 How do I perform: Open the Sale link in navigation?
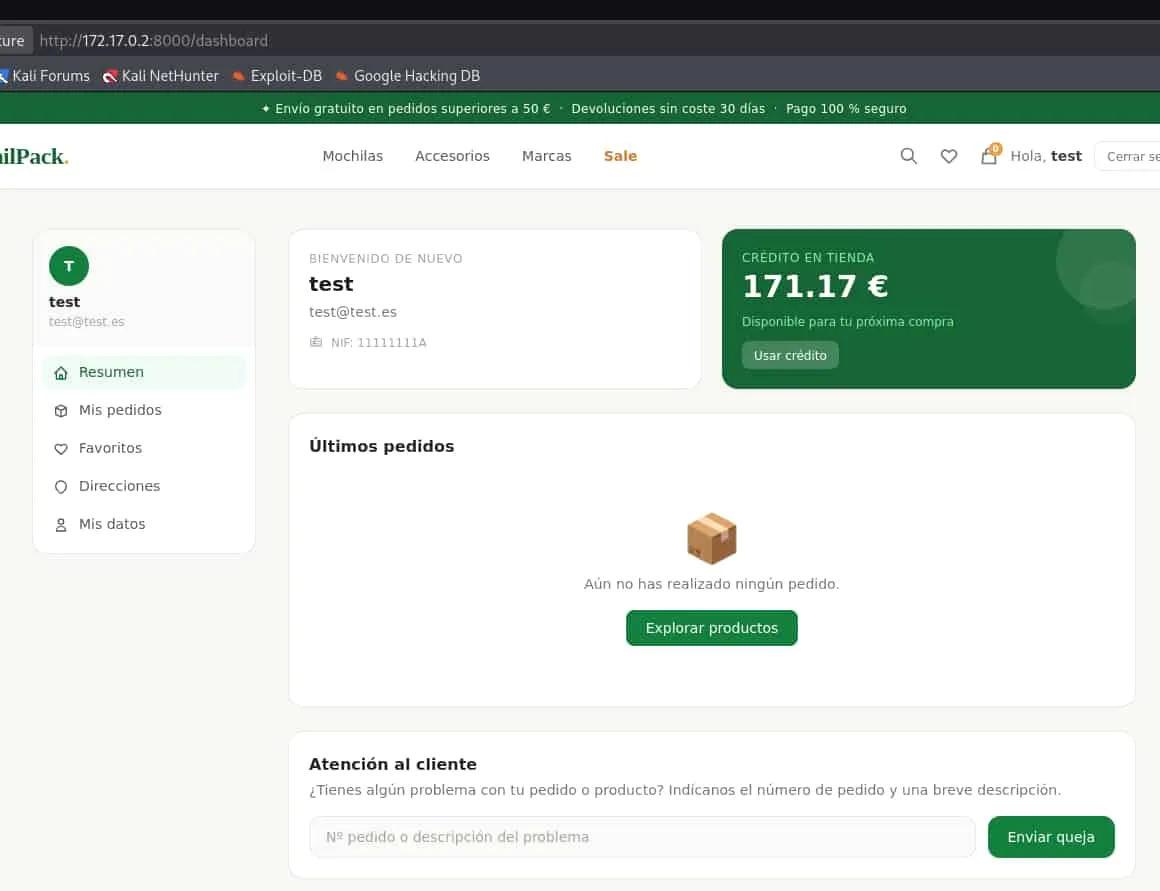620,156
